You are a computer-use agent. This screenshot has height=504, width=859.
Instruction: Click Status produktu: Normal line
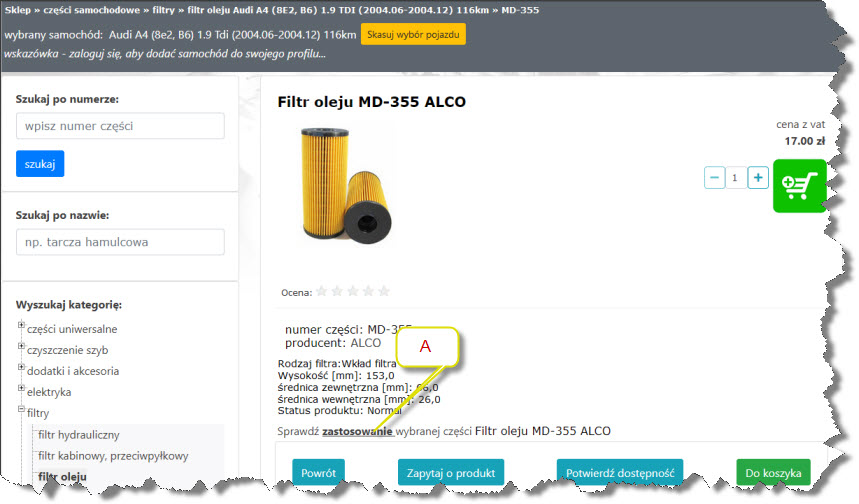tap(340, 410)
